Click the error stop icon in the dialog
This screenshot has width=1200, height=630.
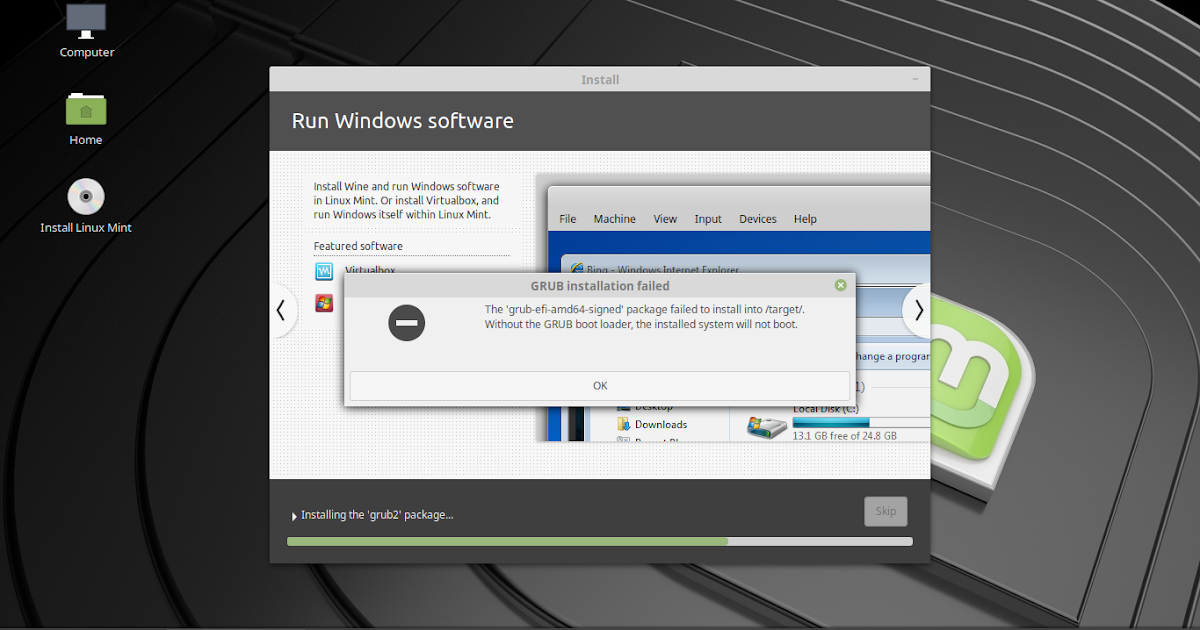407,322
